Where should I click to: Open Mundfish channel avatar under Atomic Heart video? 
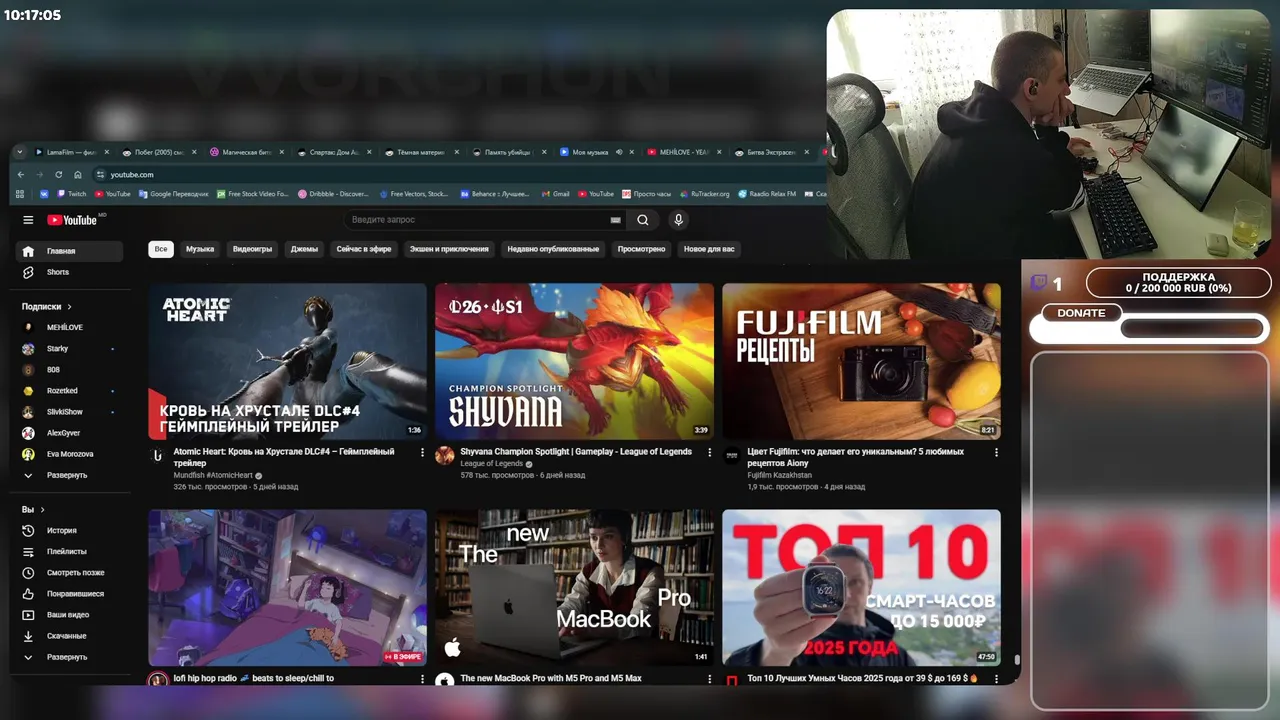158,455
